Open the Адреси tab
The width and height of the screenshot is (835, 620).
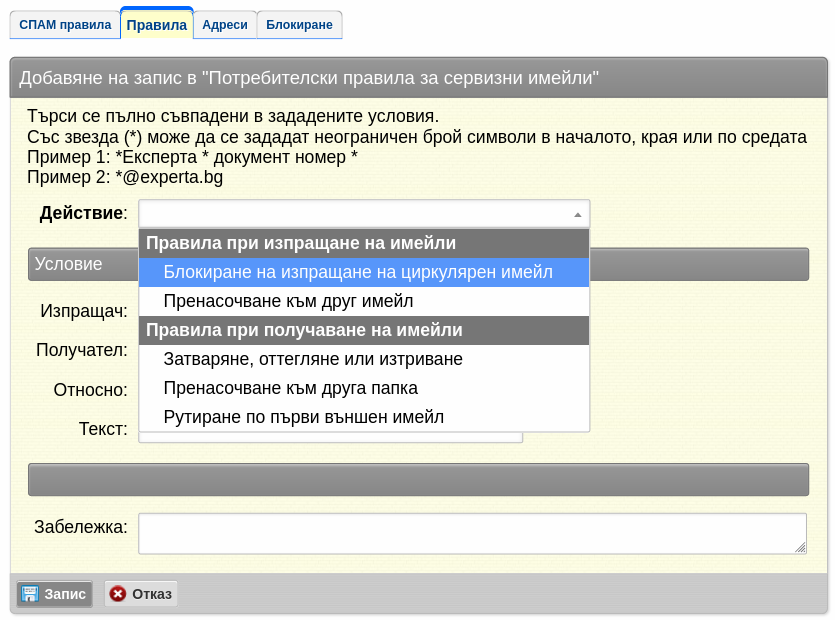pyautogui.click(x=225, y=25)
